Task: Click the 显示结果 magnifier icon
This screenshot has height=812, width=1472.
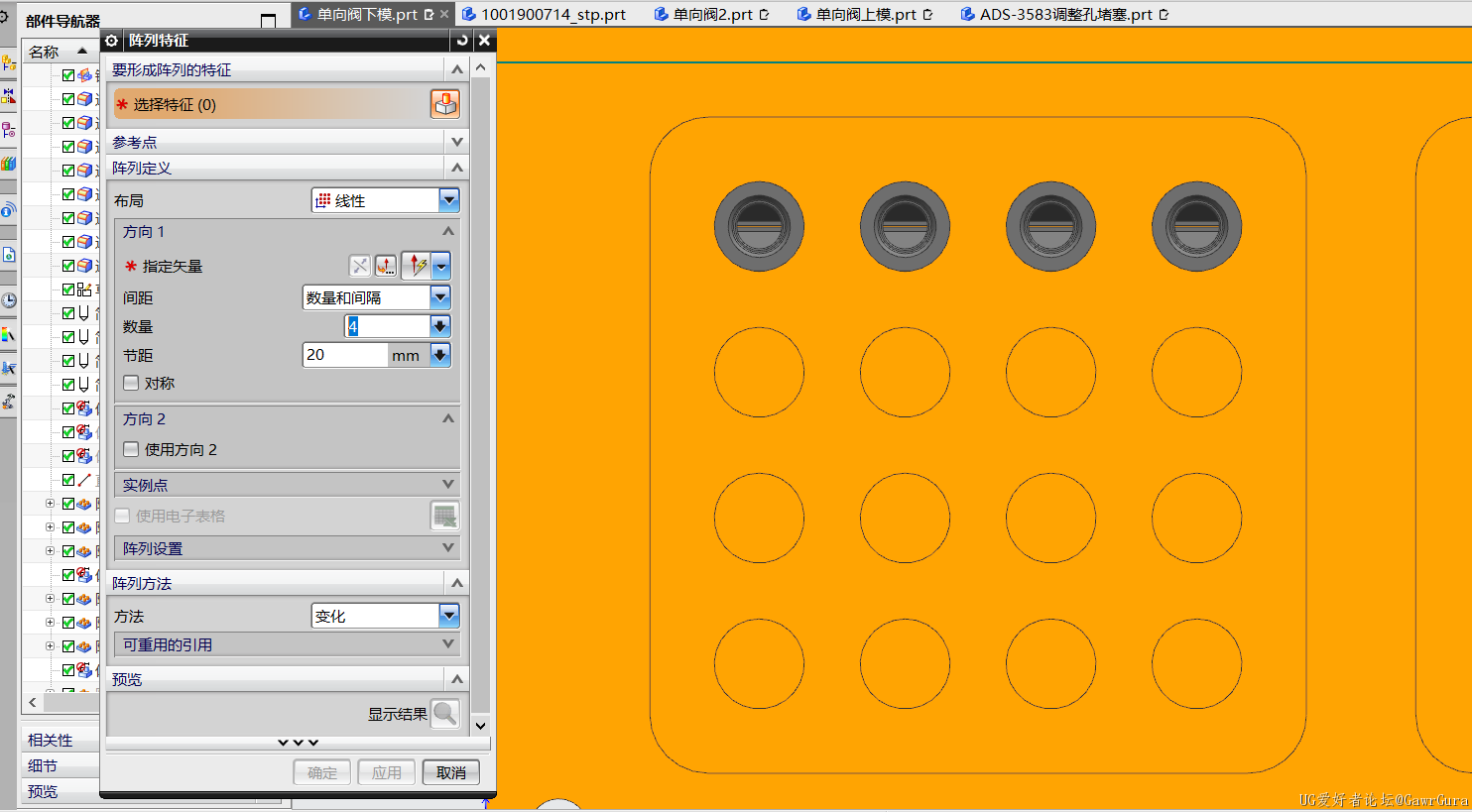Action: (x=445, y=713)
